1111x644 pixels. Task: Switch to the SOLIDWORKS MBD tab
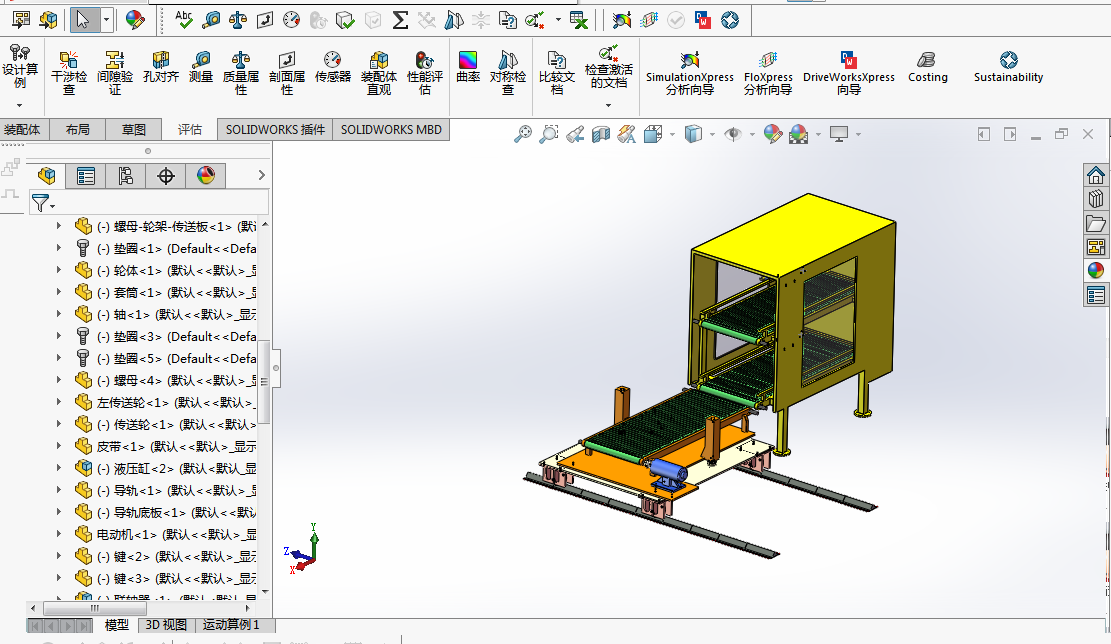coord(391,130)
